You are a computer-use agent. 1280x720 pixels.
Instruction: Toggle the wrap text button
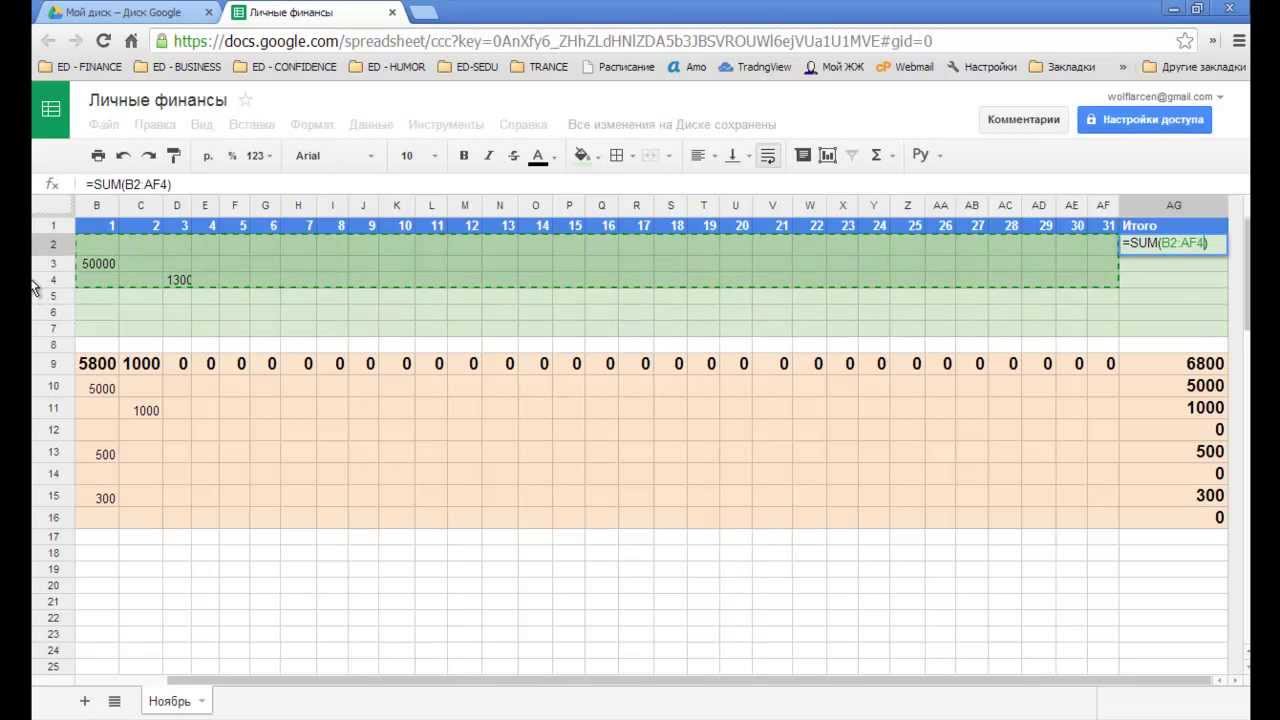(x=768, y=156)
